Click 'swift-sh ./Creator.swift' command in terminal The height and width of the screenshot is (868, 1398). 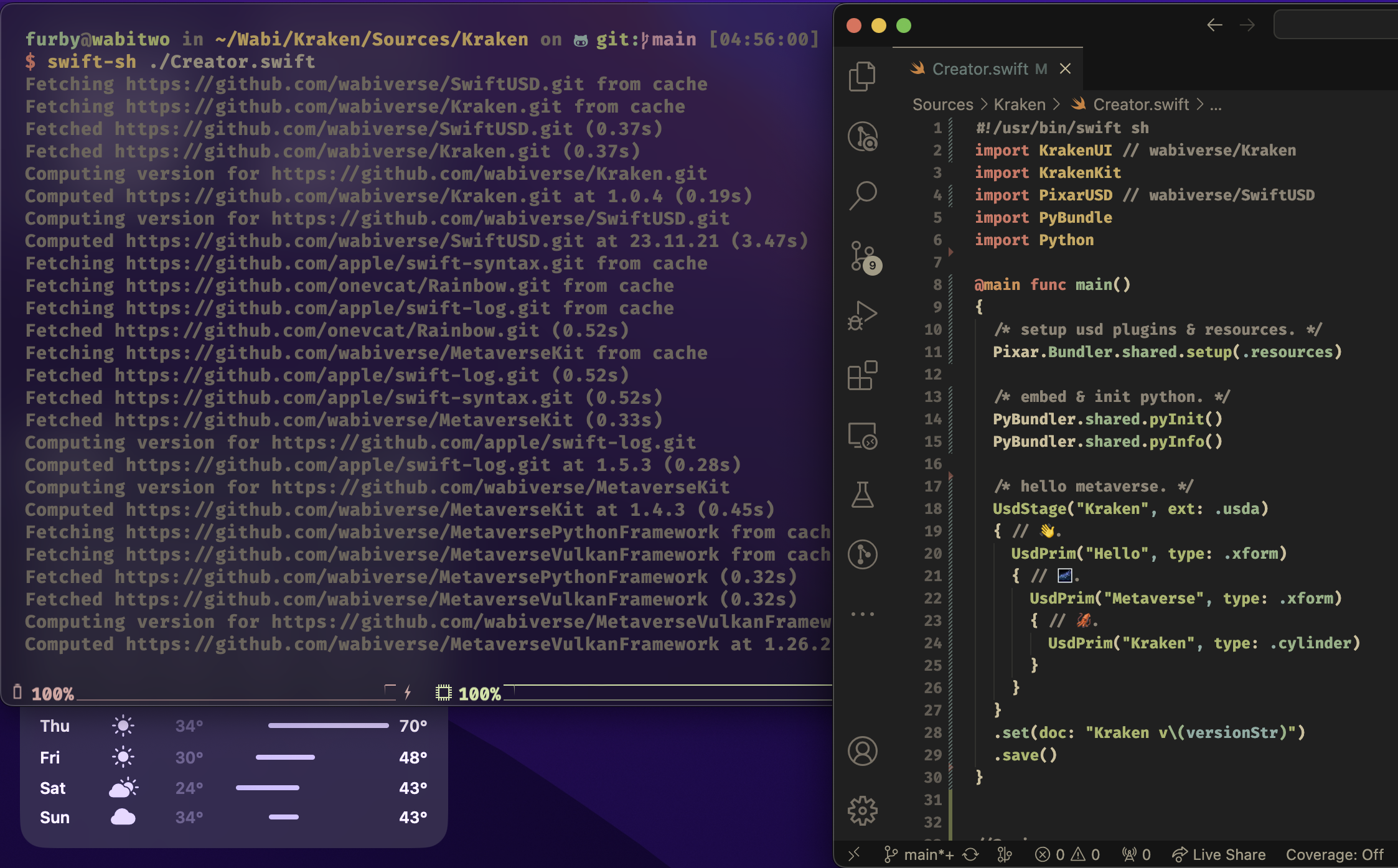coord(181,62)
